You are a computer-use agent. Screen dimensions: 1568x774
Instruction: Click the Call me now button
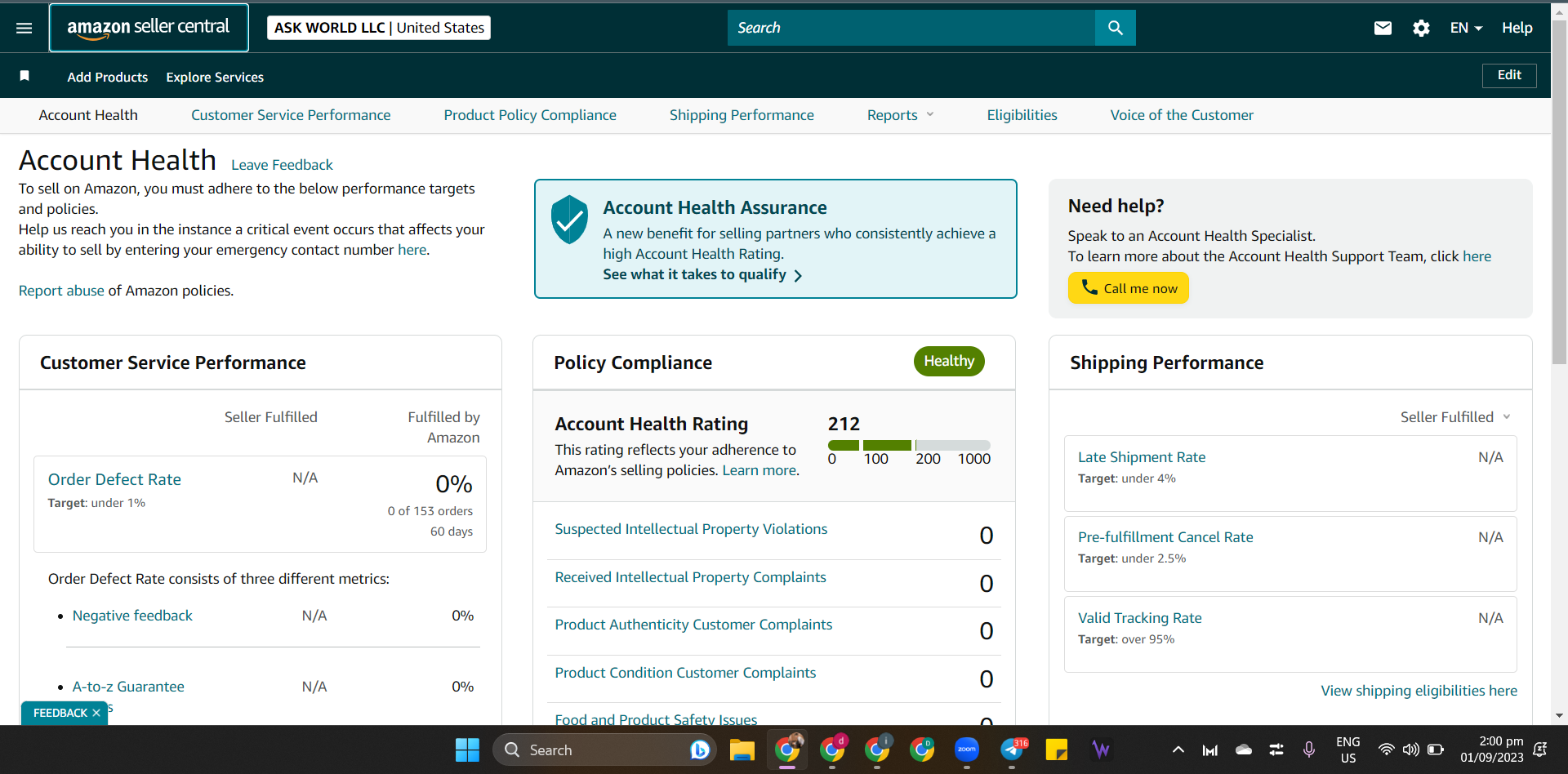[1129, 288]
